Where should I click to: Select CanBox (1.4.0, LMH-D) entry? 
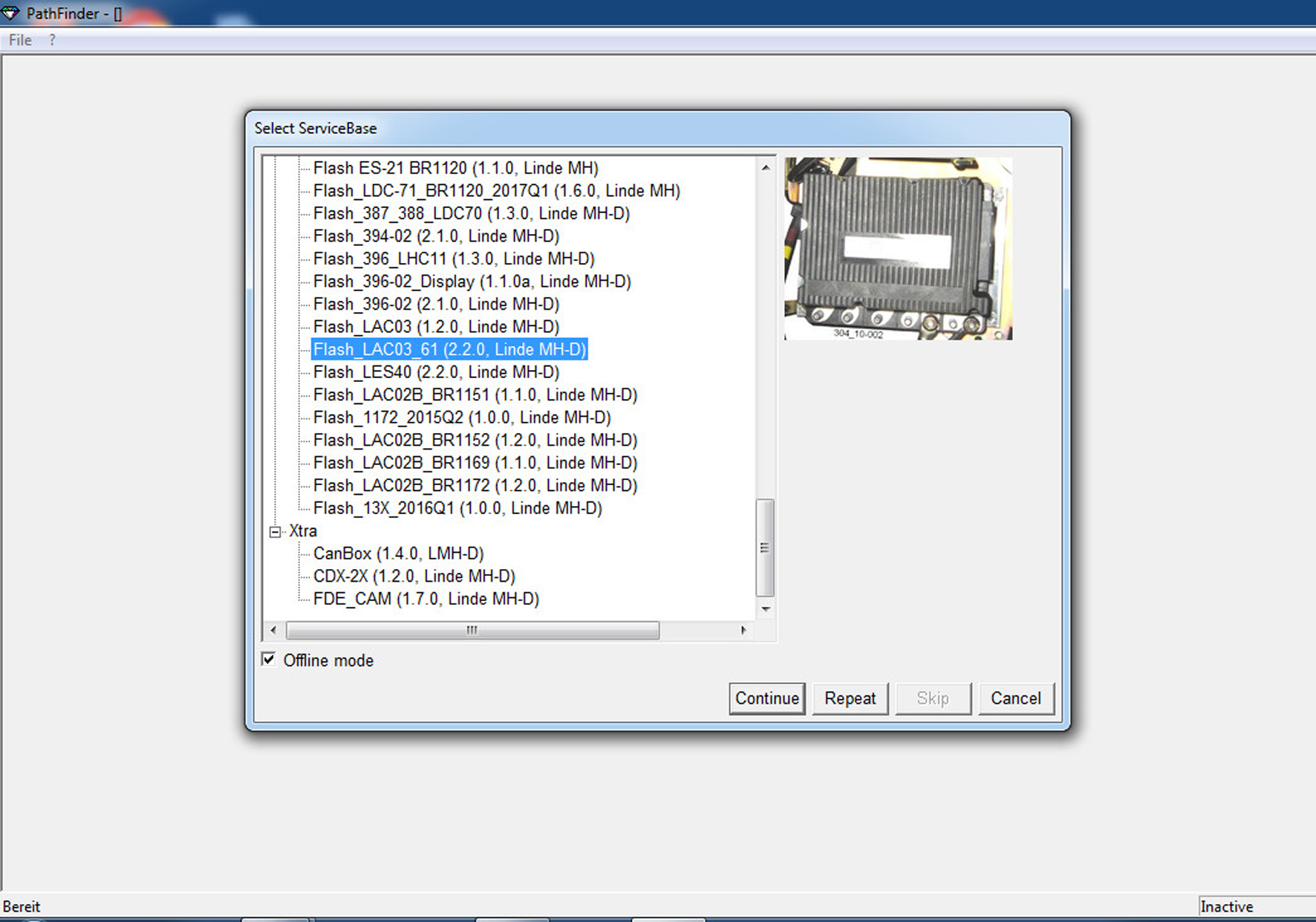click(x=398, y=553)
